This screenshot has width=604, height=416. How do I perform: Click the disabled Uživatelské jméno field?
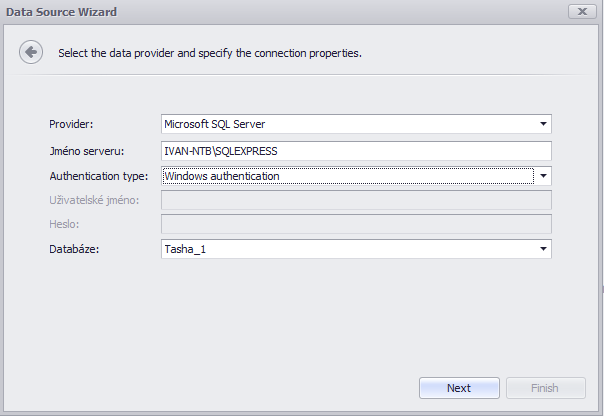click(x=356, y=200)
